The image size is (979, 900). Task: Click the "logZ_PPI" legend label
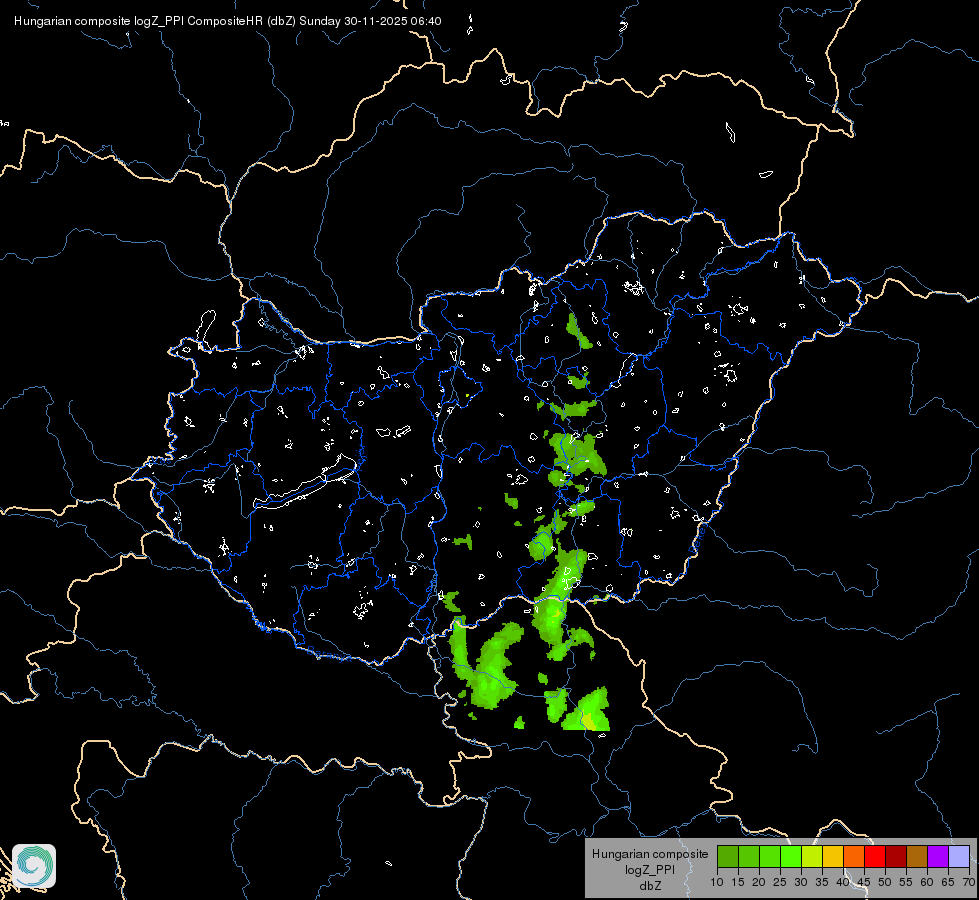(650, 869)
